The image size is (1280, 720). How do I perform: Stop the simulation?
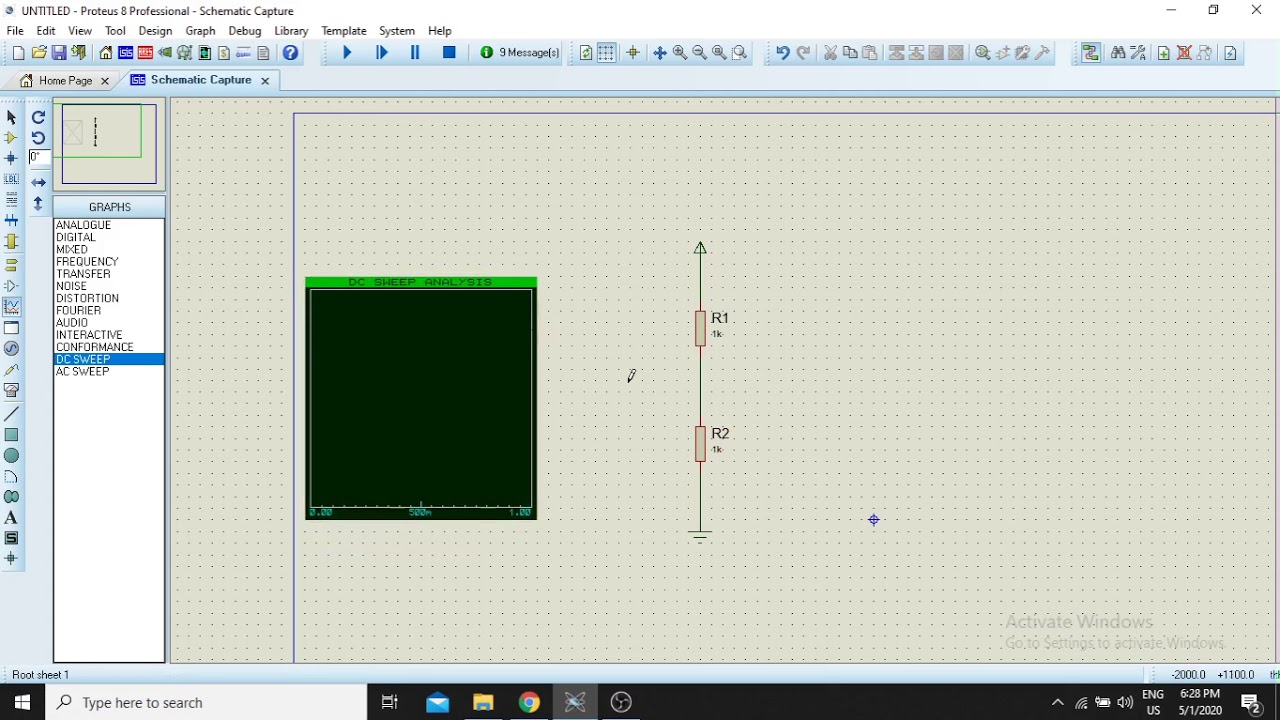coord(449,53)
